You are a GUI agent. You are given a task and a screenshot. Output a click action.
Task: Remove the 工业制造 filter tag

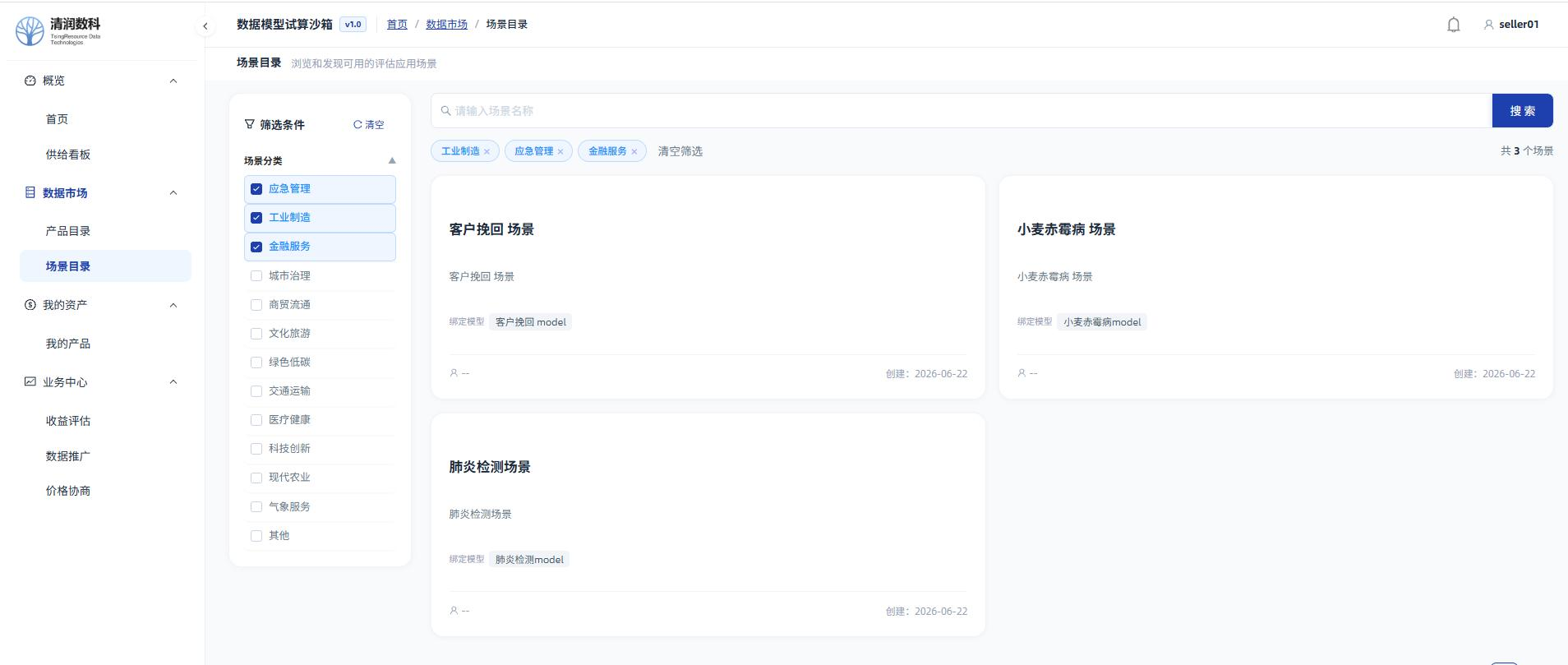487,151
